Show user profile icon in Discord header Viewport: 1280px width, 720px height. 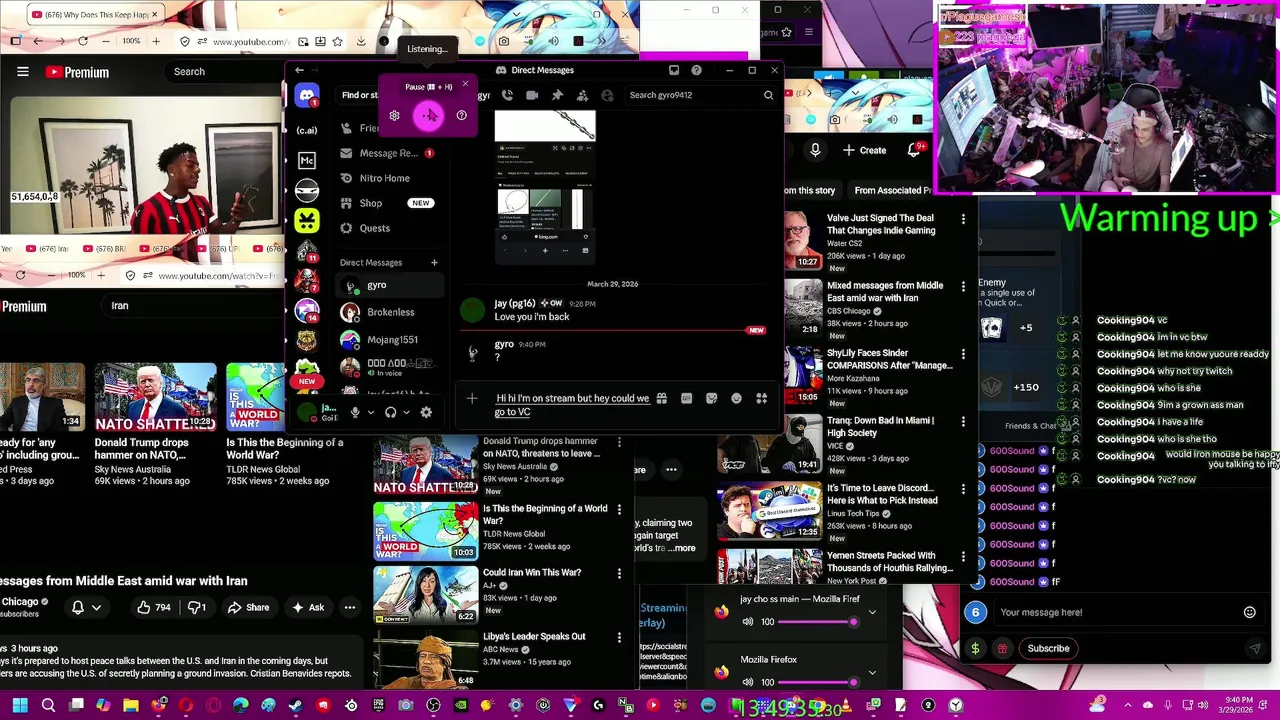(607, 95)
